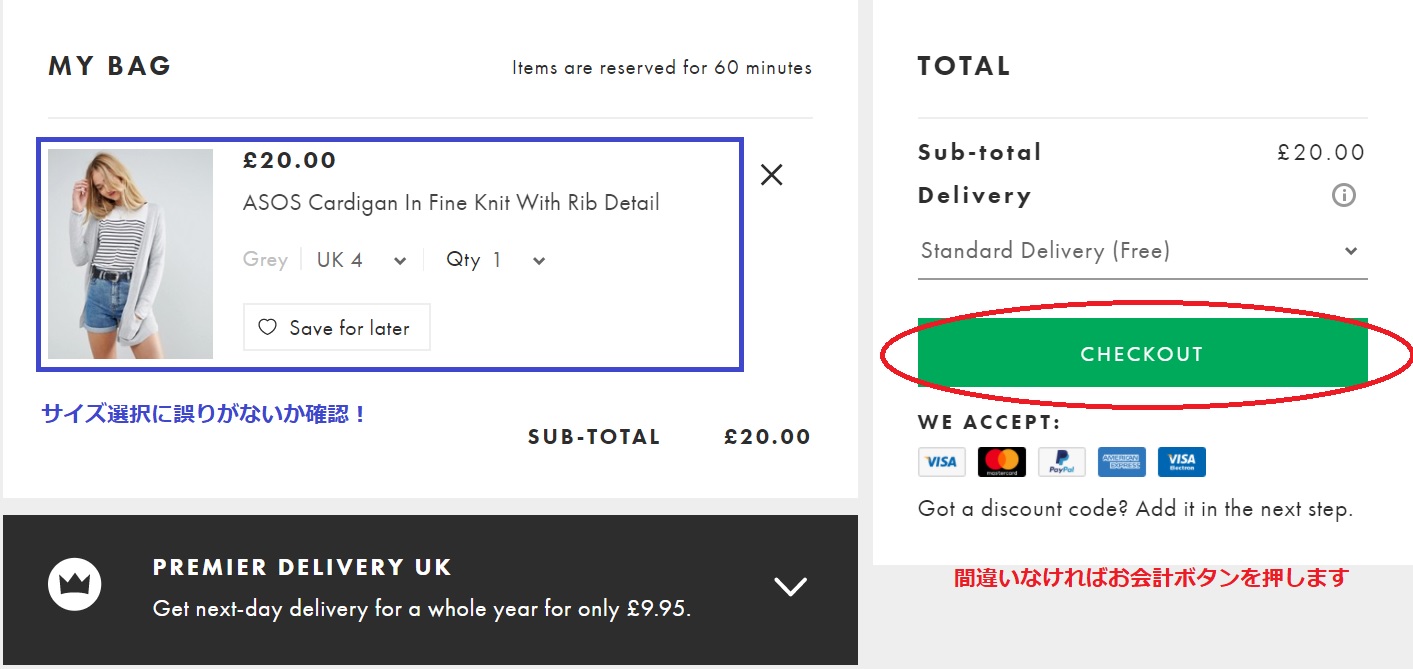Click the Save for later button
The image size is (1413, 669).
tap(337, 327)
